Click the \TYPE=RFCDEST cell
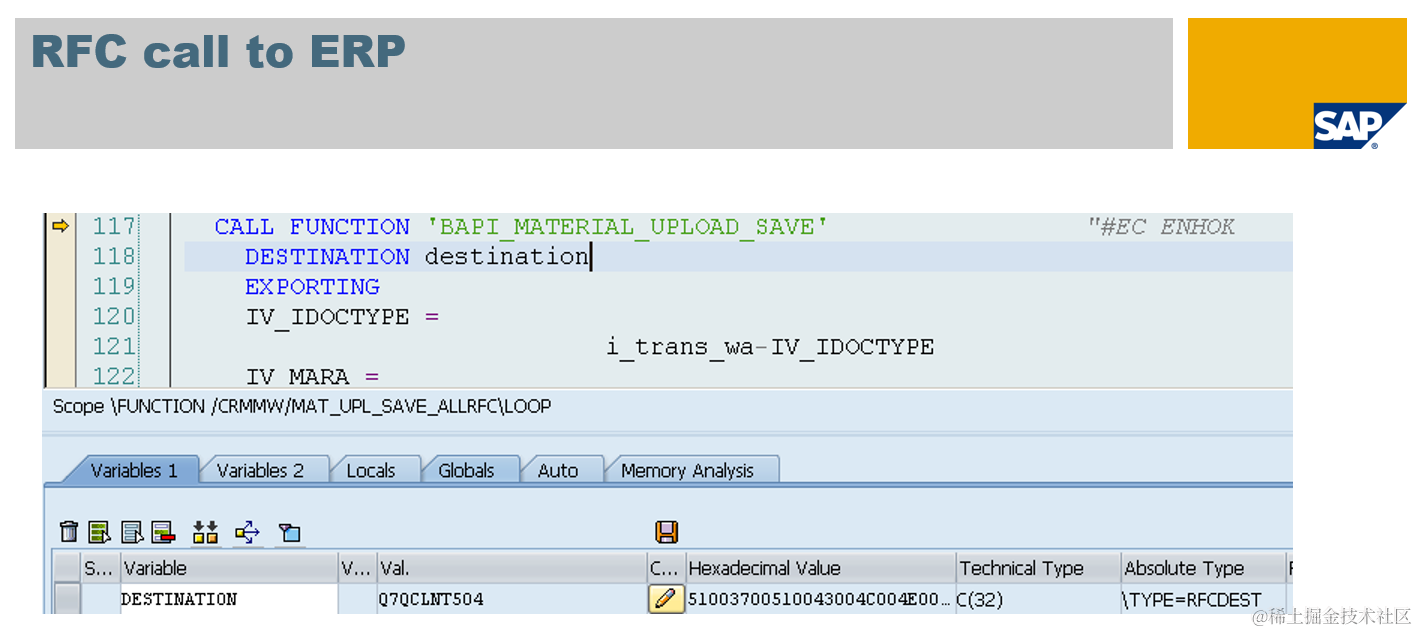The image size is (1418, 633). tap(1203, 599)
